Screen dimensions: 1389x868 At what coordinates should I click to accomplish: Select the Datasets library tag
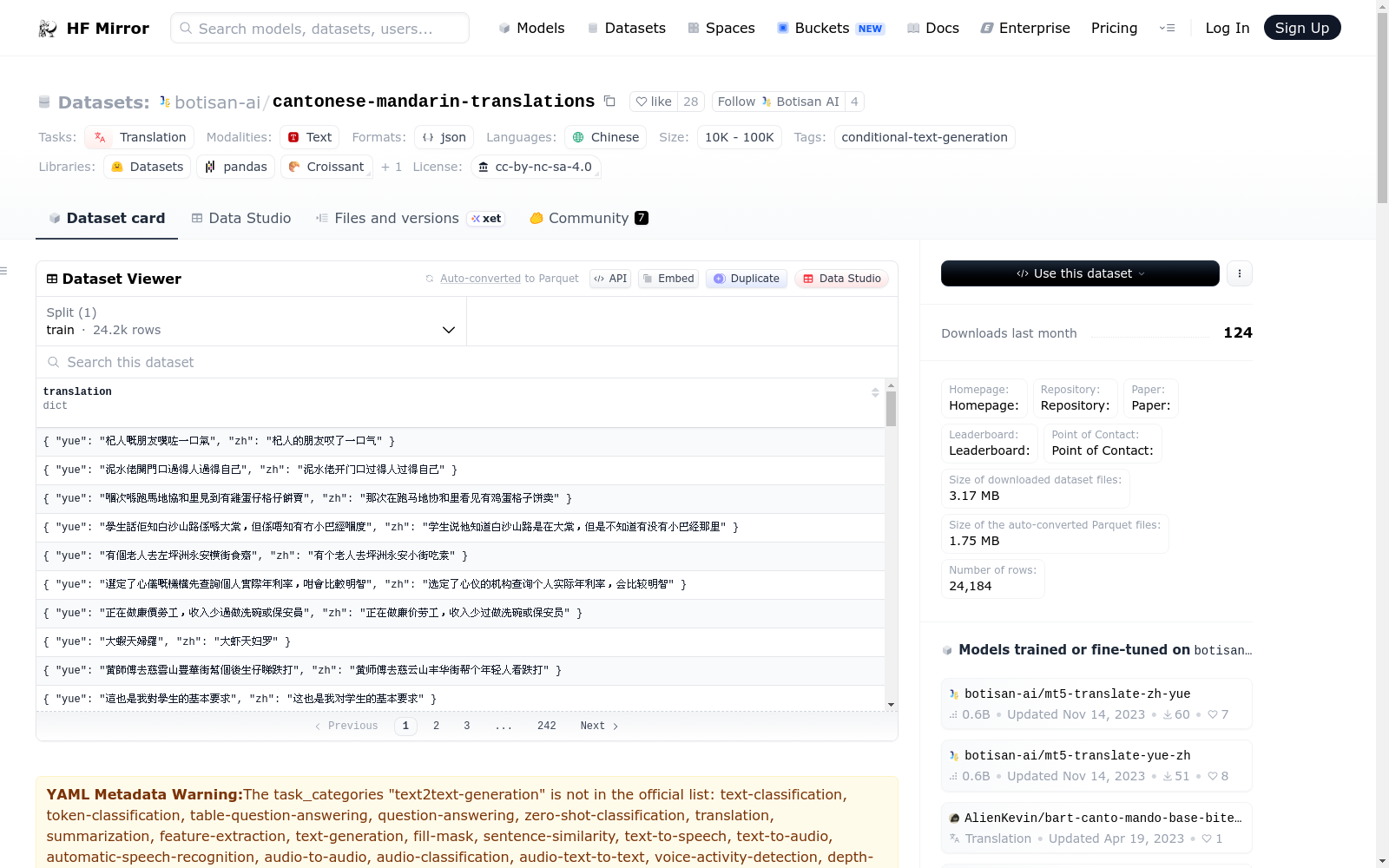click(148, 167)
